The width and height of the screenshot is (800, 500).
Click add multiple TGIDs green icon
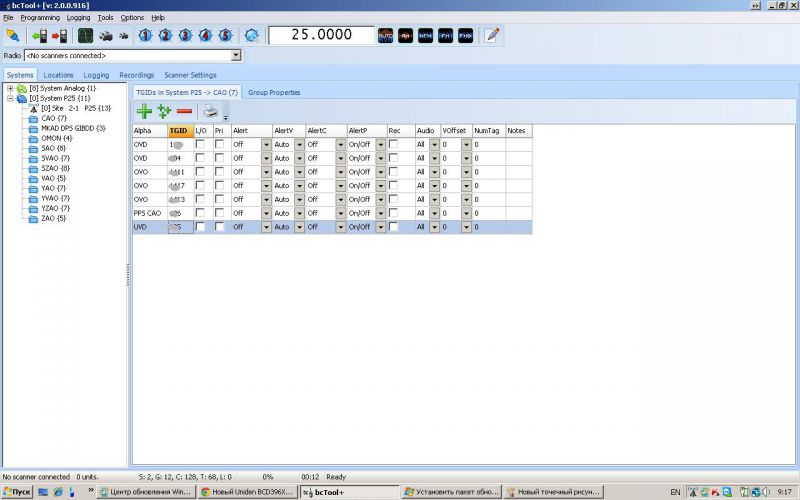(164, 111)
